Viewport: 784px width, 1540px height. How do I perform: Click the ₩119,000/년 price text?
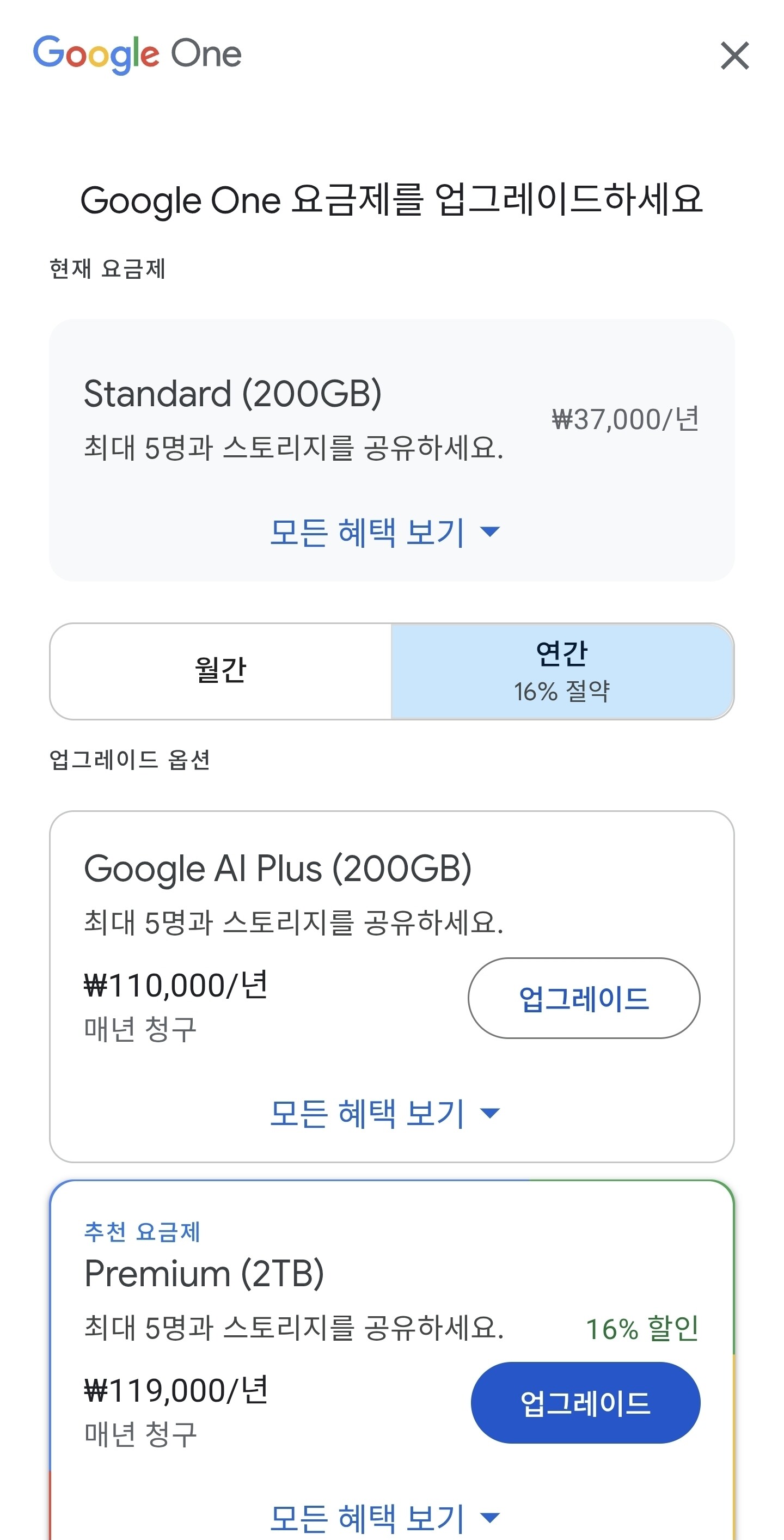(x=176, y=1391)
